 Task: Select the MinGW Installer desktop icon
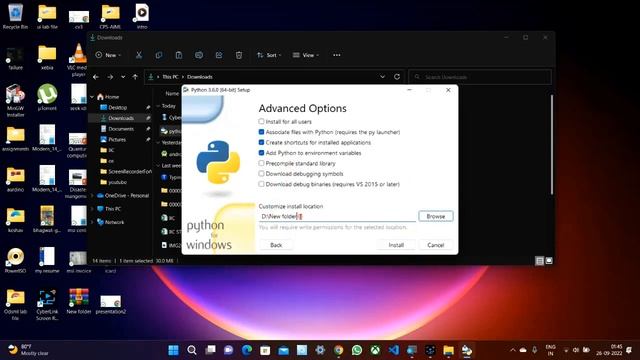16,100
